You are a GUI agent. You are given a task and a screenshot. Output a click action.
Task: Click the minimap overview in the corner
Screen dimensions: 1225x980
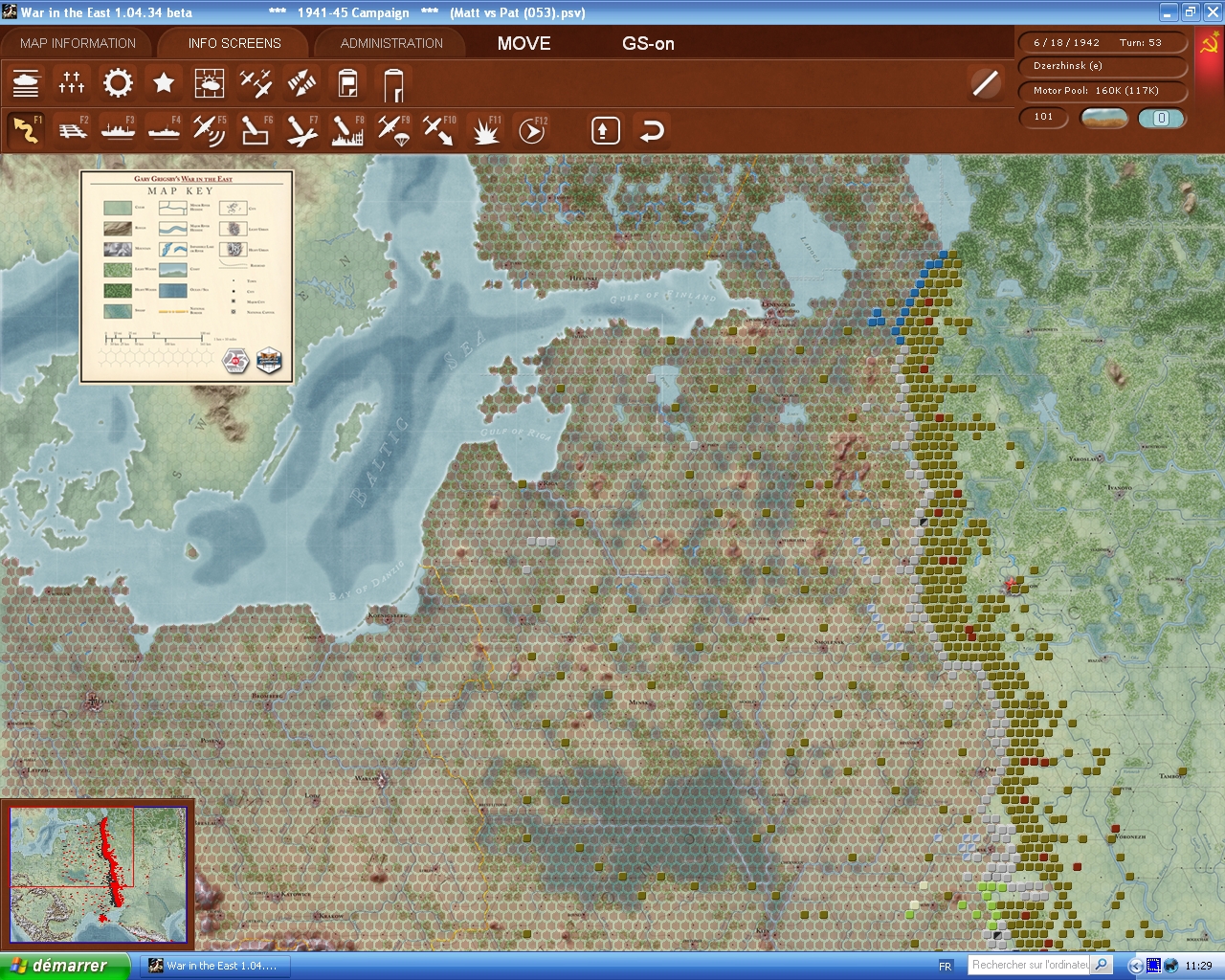99,875
